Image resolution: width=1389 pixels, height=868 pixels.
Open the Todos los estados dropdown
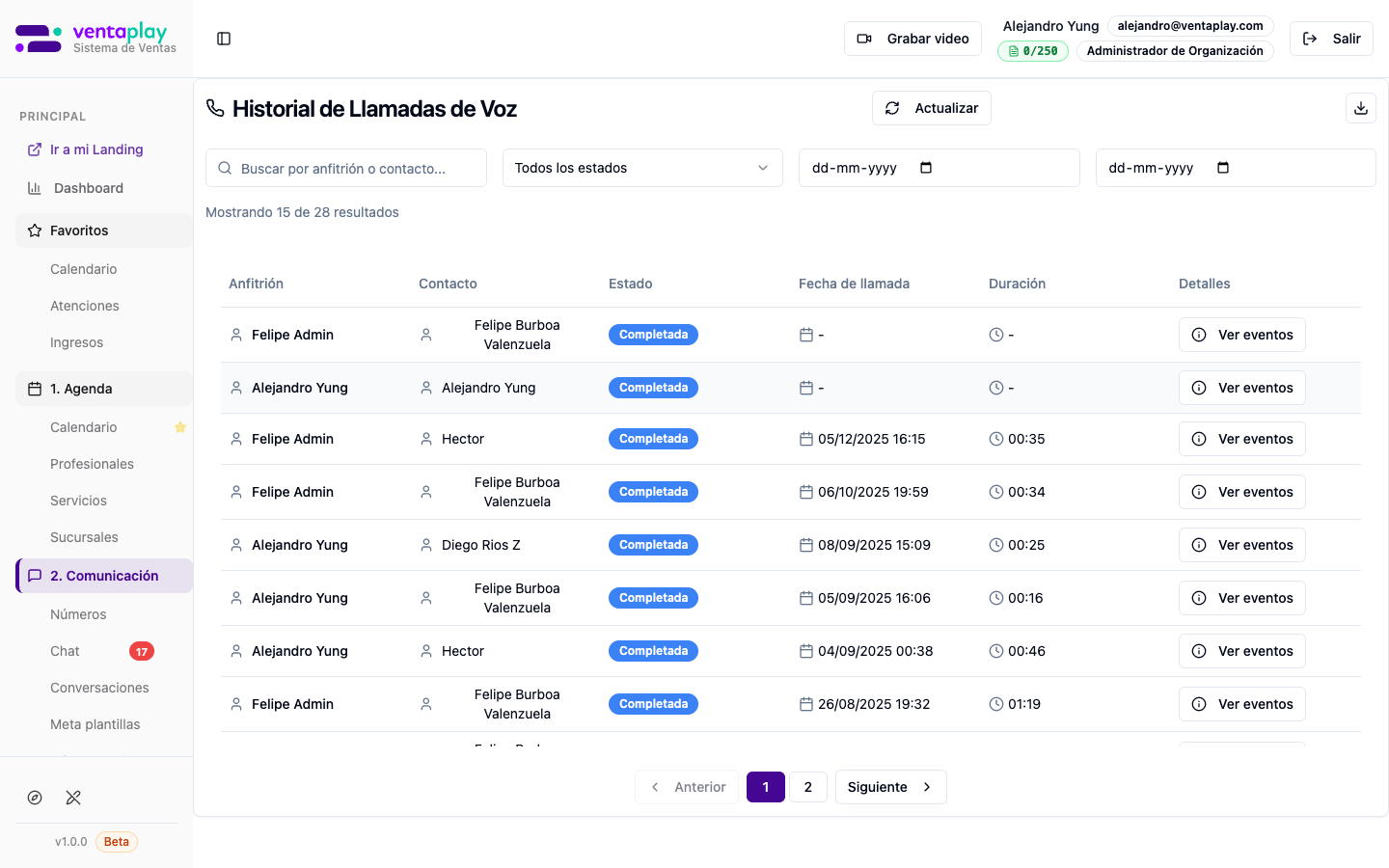(x=641, y=168)
